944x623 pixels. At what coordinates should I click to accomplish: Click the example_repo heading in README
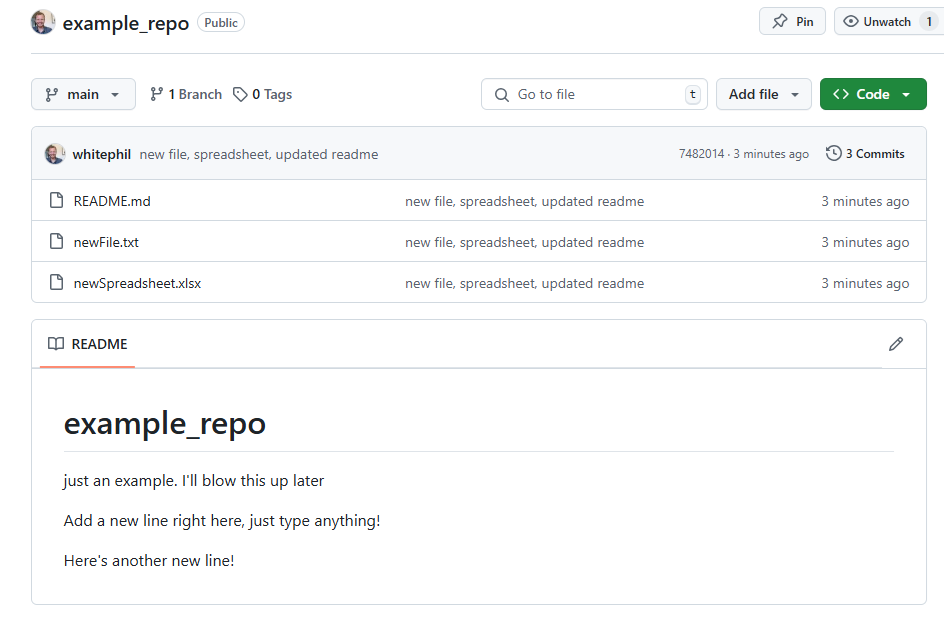coord(165,423)
